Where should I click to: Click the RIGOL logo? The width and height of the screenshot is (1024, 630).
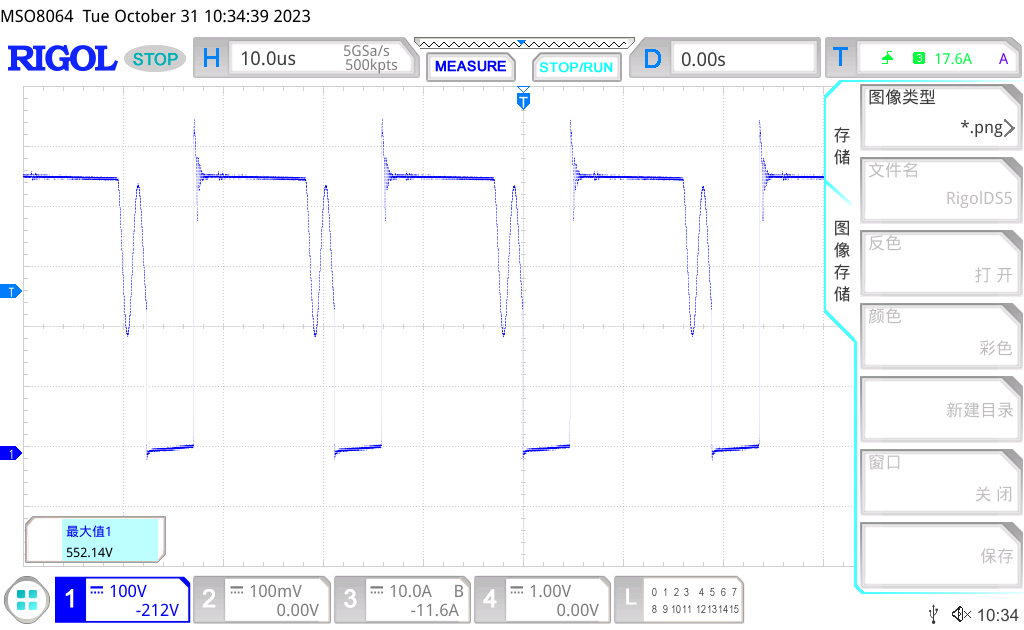[x=62, y=59]
